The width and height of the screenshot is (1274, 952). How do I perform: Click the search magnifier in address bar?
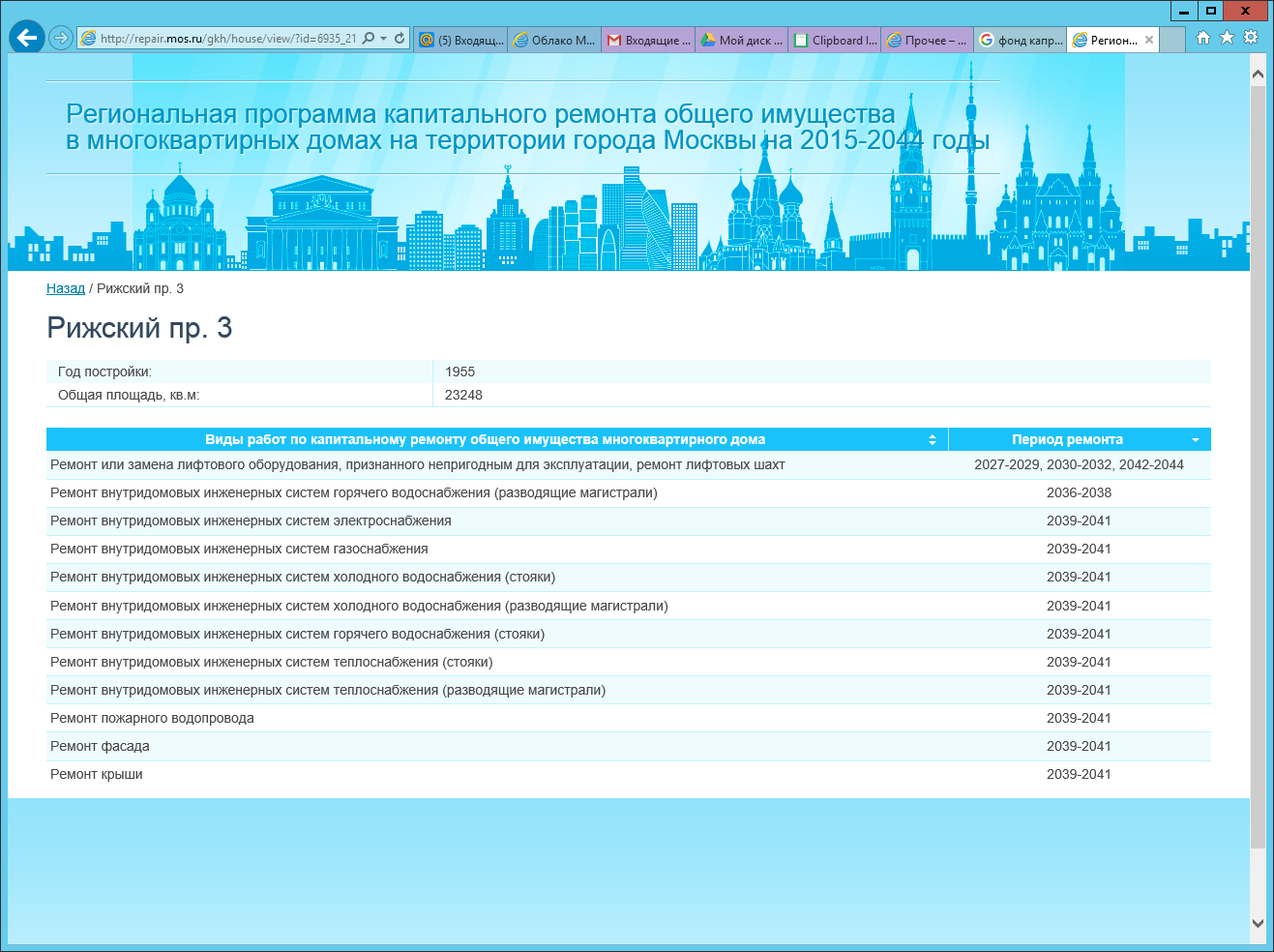368,39
